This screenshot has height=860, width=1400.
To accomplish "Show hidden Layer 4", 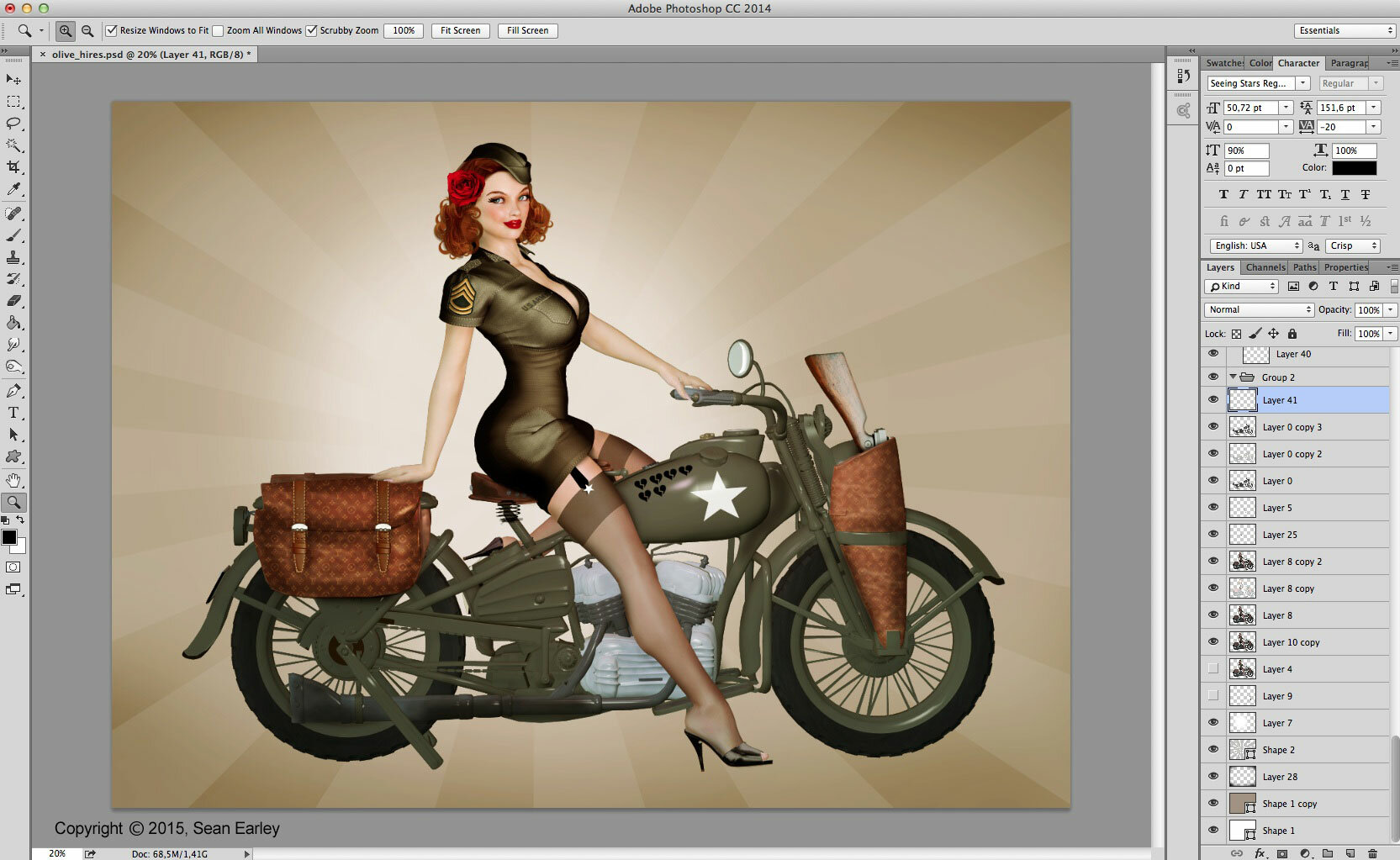I will coord(1212,669).
